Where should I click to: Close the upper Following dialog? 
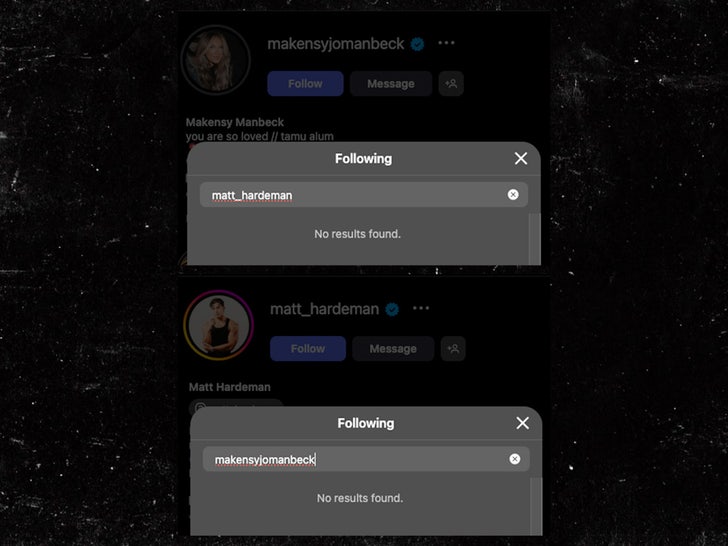pyautogui.click(x=521, y=158)
